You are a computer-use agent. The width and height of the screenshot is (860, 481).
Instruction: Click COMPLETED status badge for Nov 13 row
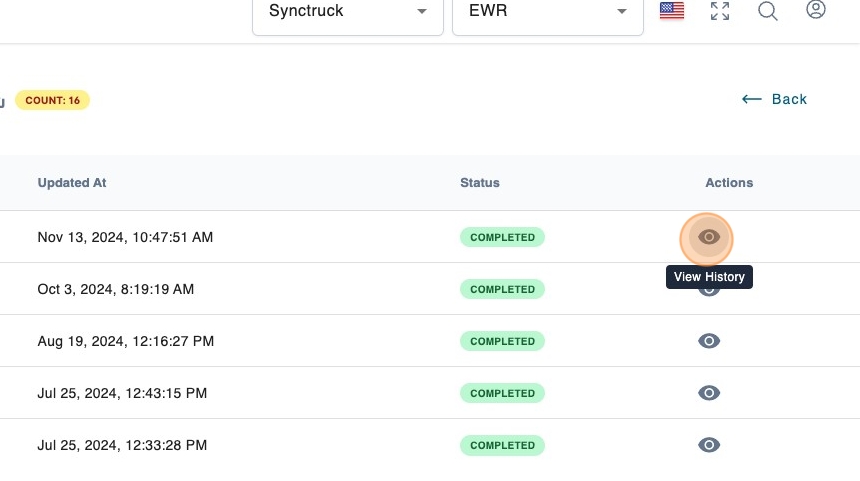click(x=502, y=237)
